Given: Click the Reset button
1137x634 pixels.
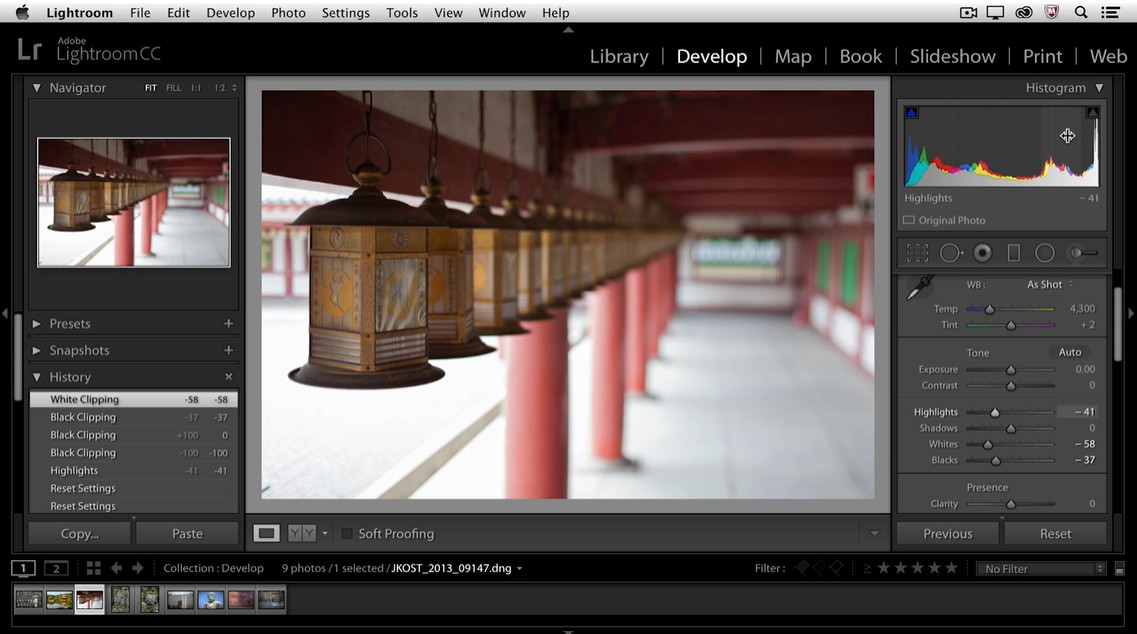Looking at the screenshot, I should (x=1055, y=534).
